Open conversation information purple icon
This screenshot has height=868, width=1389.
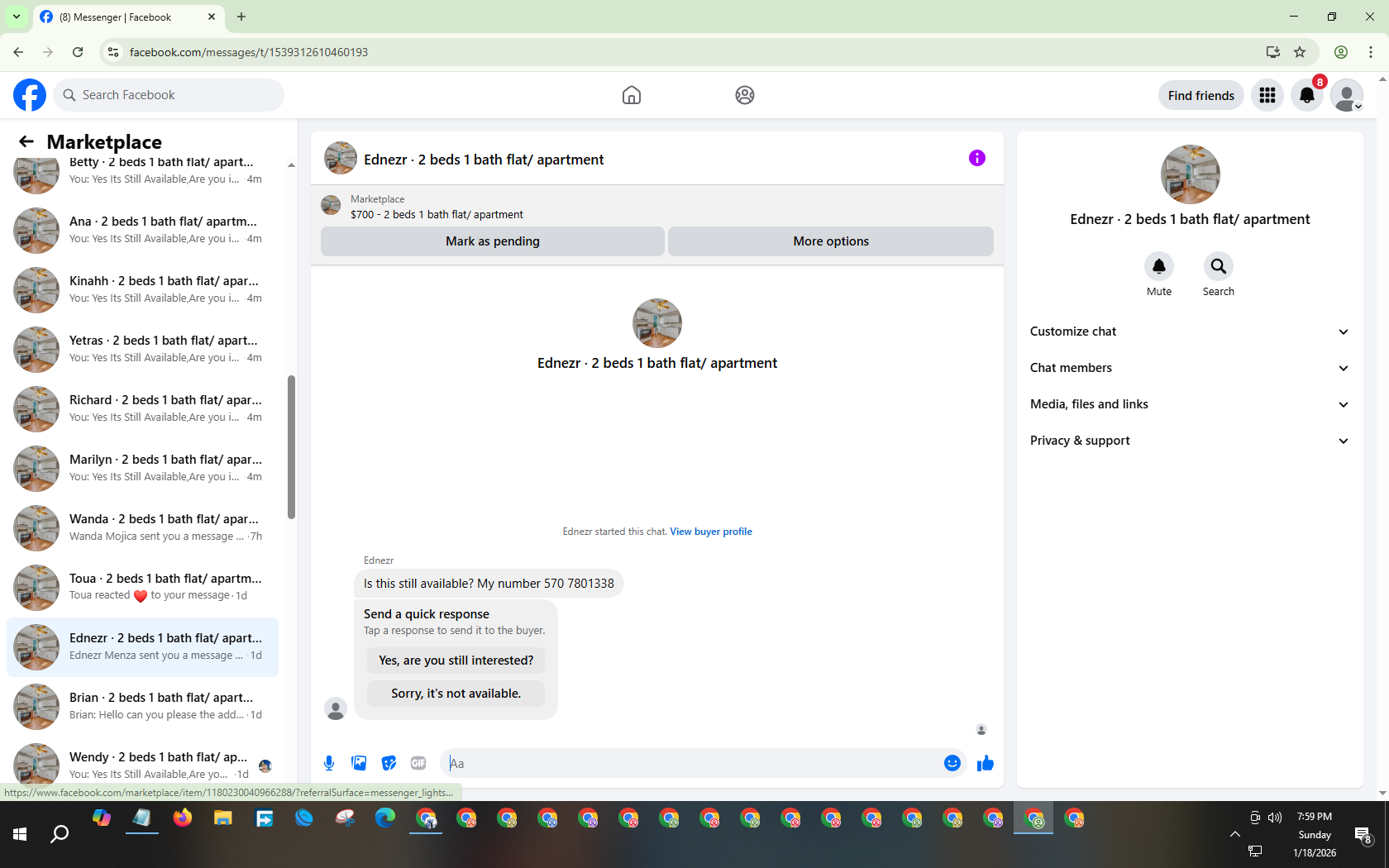pos(977,158)
